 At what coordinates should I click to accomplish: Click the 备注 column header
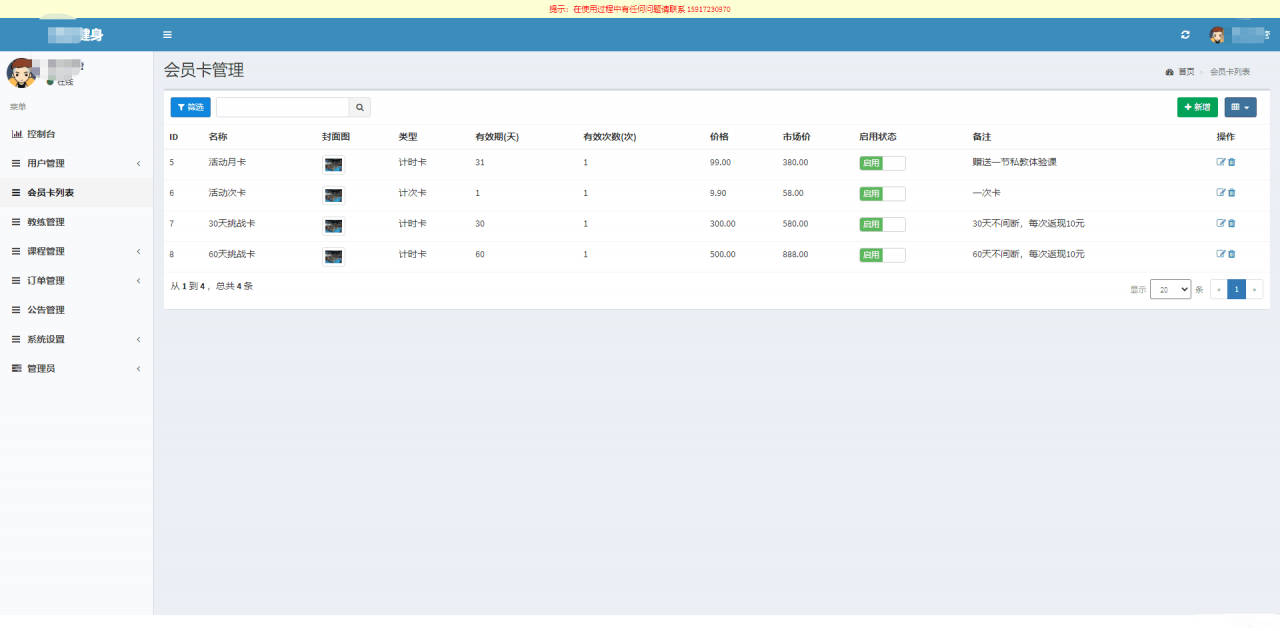[982, 137]
